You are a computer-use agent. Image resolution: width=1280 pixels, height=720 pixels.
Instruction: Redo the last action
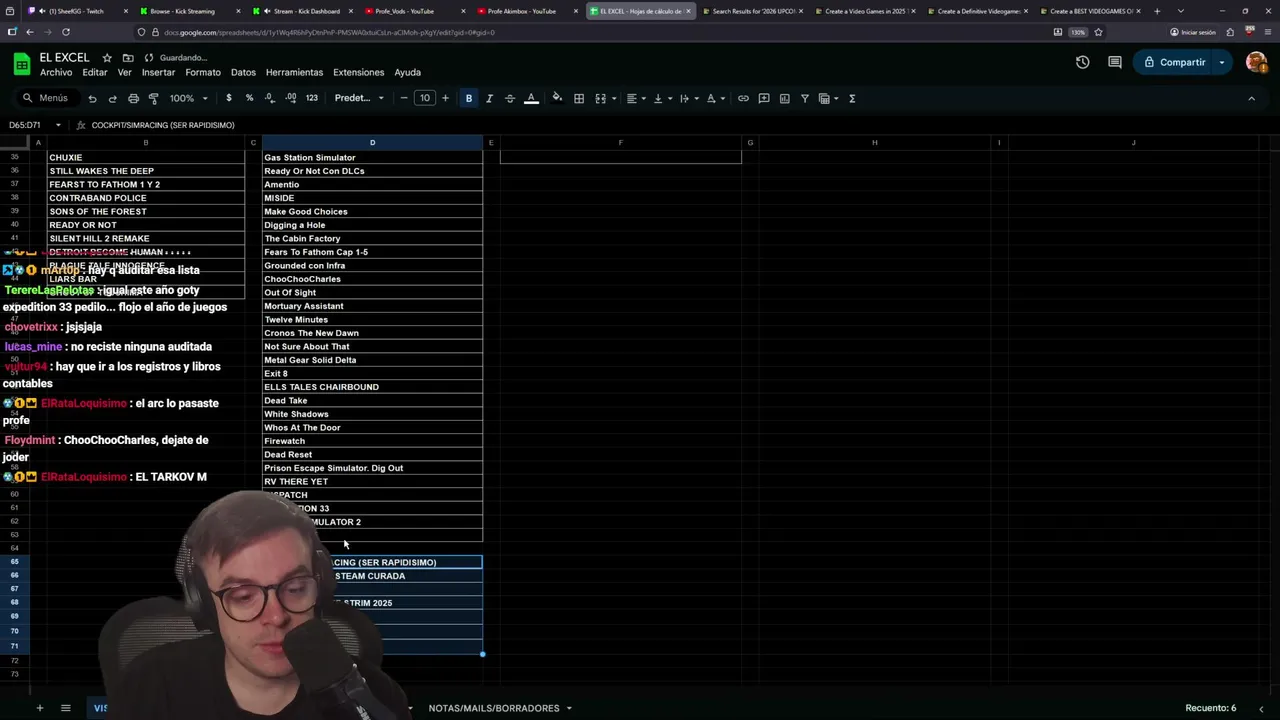point(112,98)
